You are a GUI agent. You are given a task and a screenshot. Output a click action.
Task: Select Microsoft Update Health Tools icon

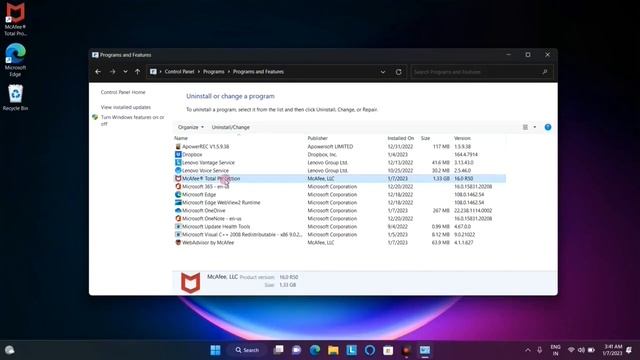click(x=178, y=227)
